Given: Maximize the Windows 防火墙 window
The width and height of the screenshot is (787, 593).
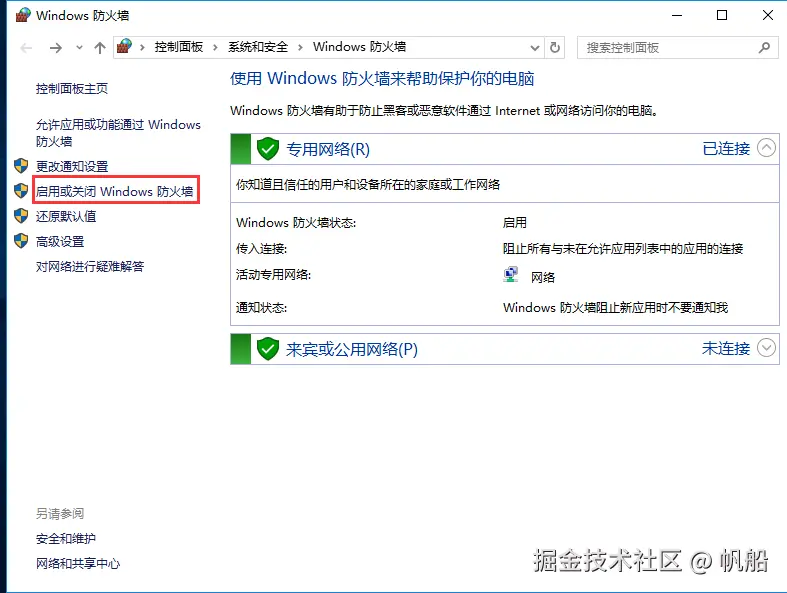Looking at the screenshot, I should pos(722,16).
